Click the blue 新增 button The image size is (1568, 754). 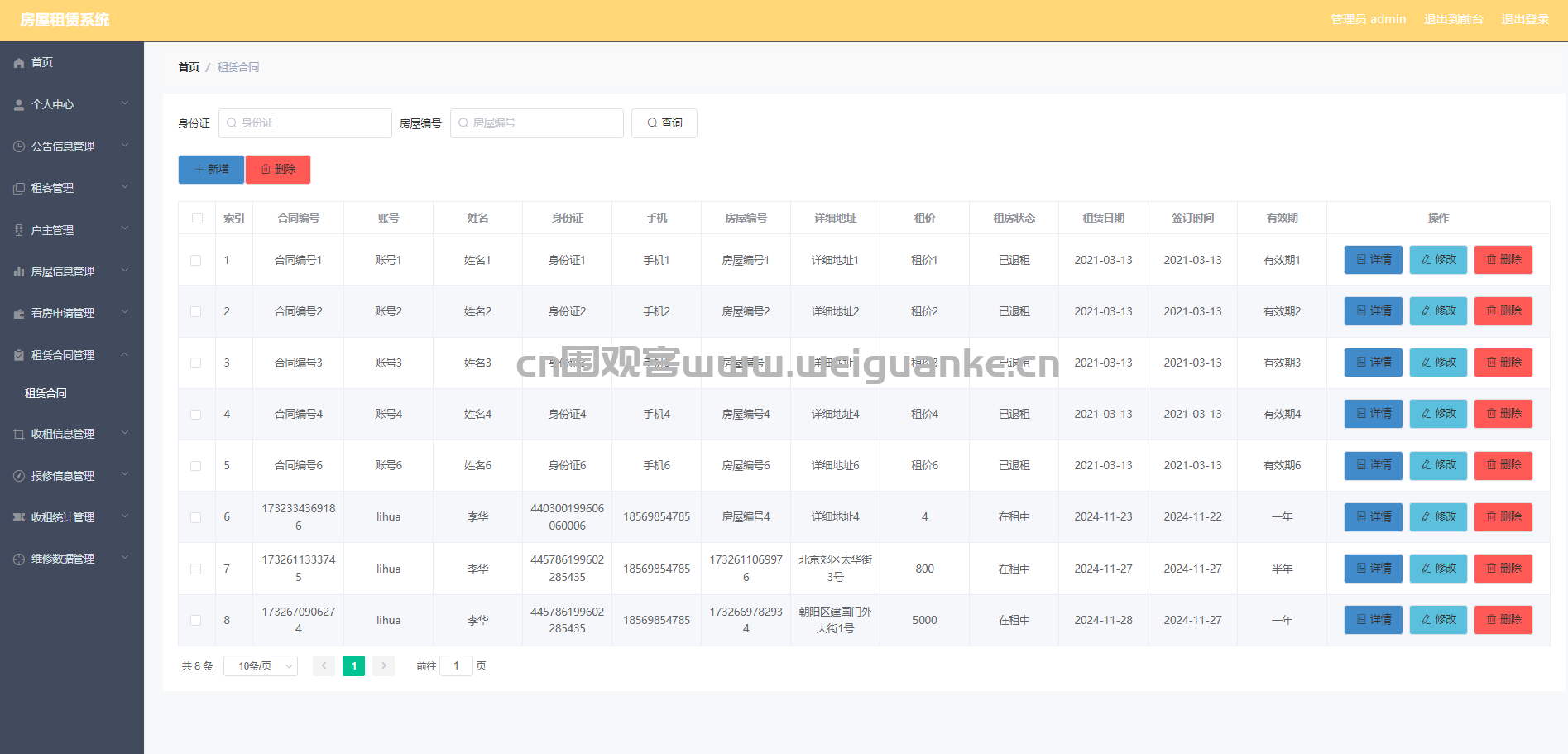[x=211, y=169]
